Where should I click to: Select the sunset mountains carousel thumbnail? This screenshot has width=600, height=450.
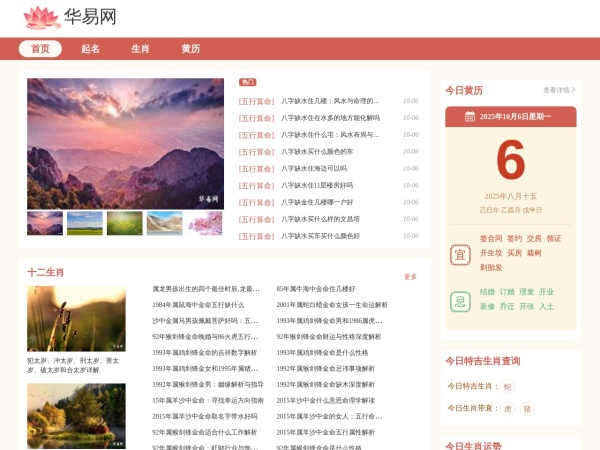45,223
